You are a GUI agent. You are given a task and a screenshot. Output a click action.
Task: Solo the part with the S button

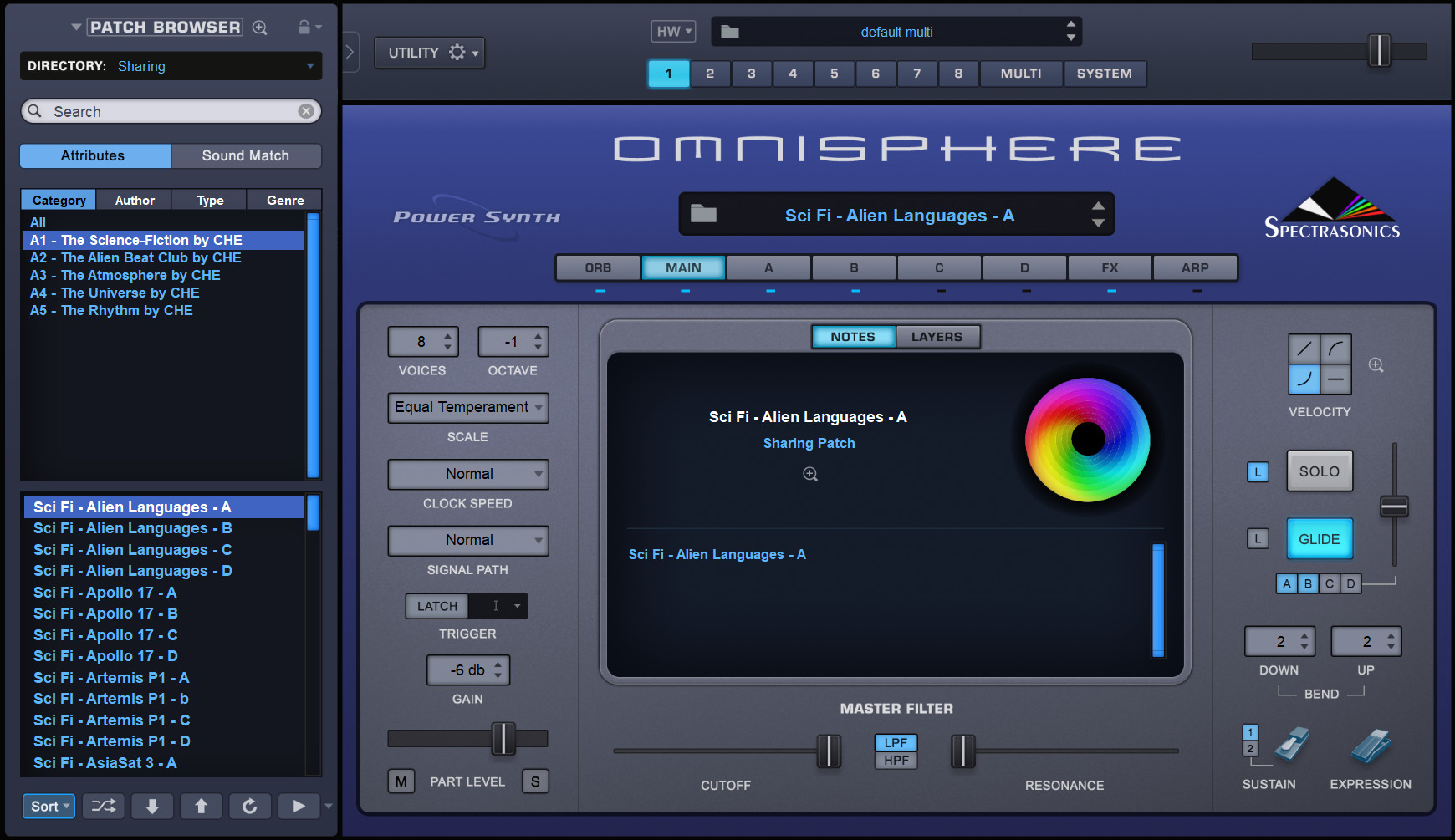pyautogui.click(x=535, y=781)
